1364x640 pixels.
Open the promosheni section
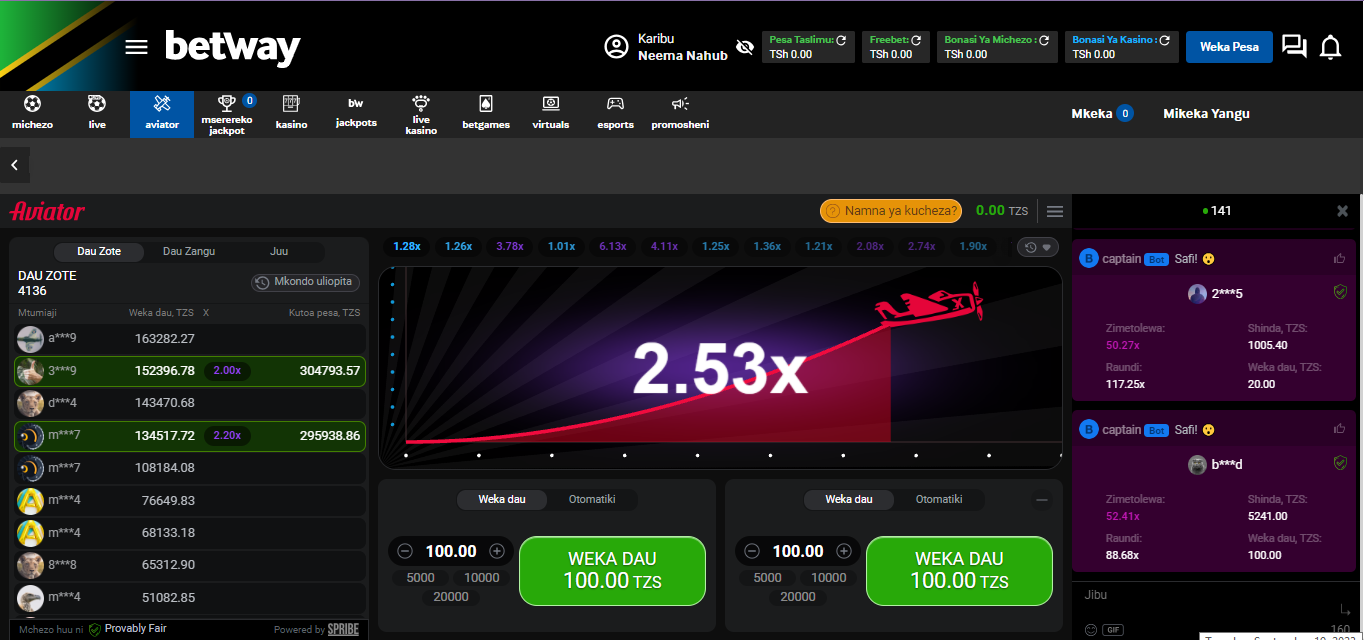680,113
